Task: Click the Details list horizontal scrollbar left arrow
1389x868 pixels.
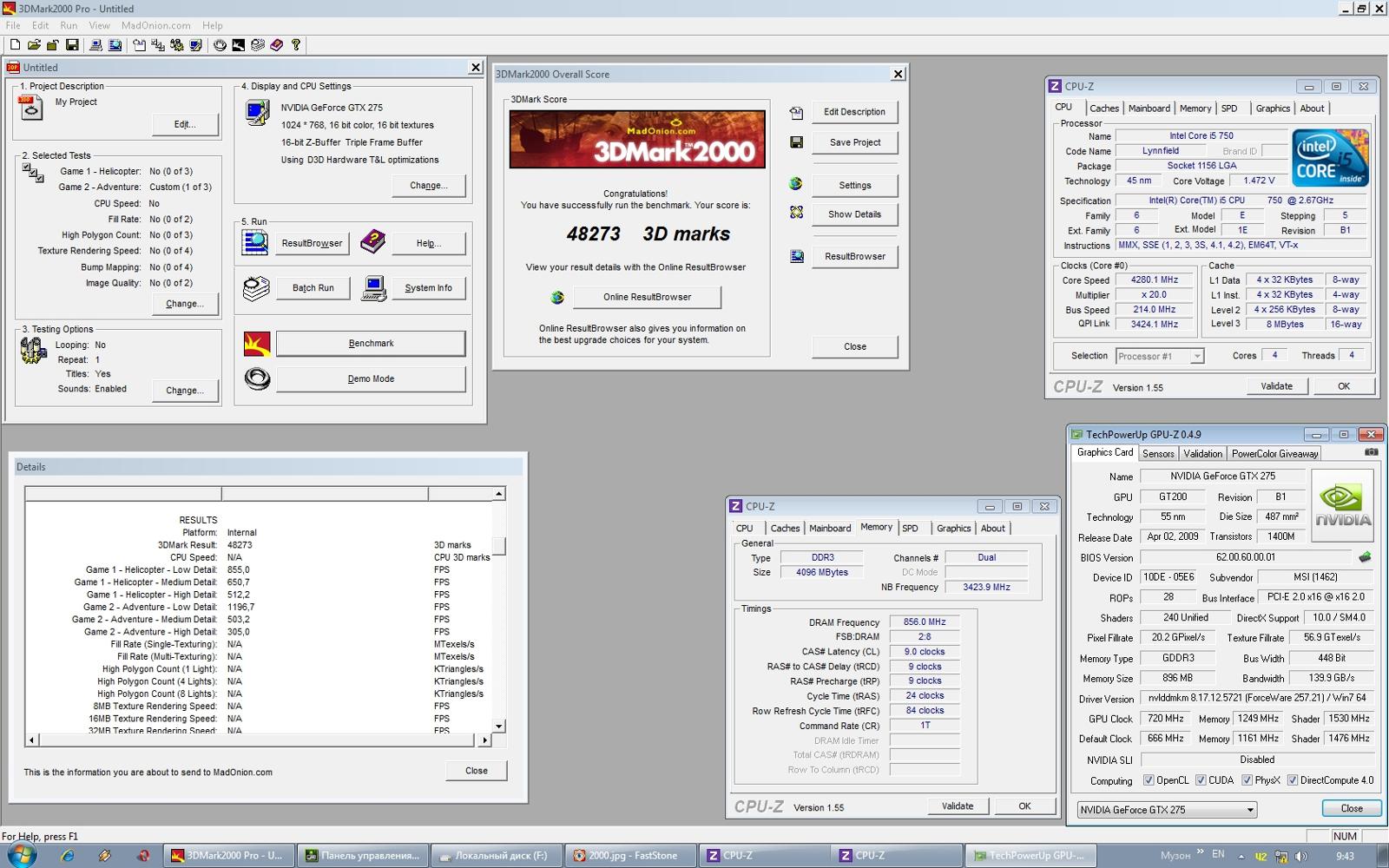Action: coord(32,740)
